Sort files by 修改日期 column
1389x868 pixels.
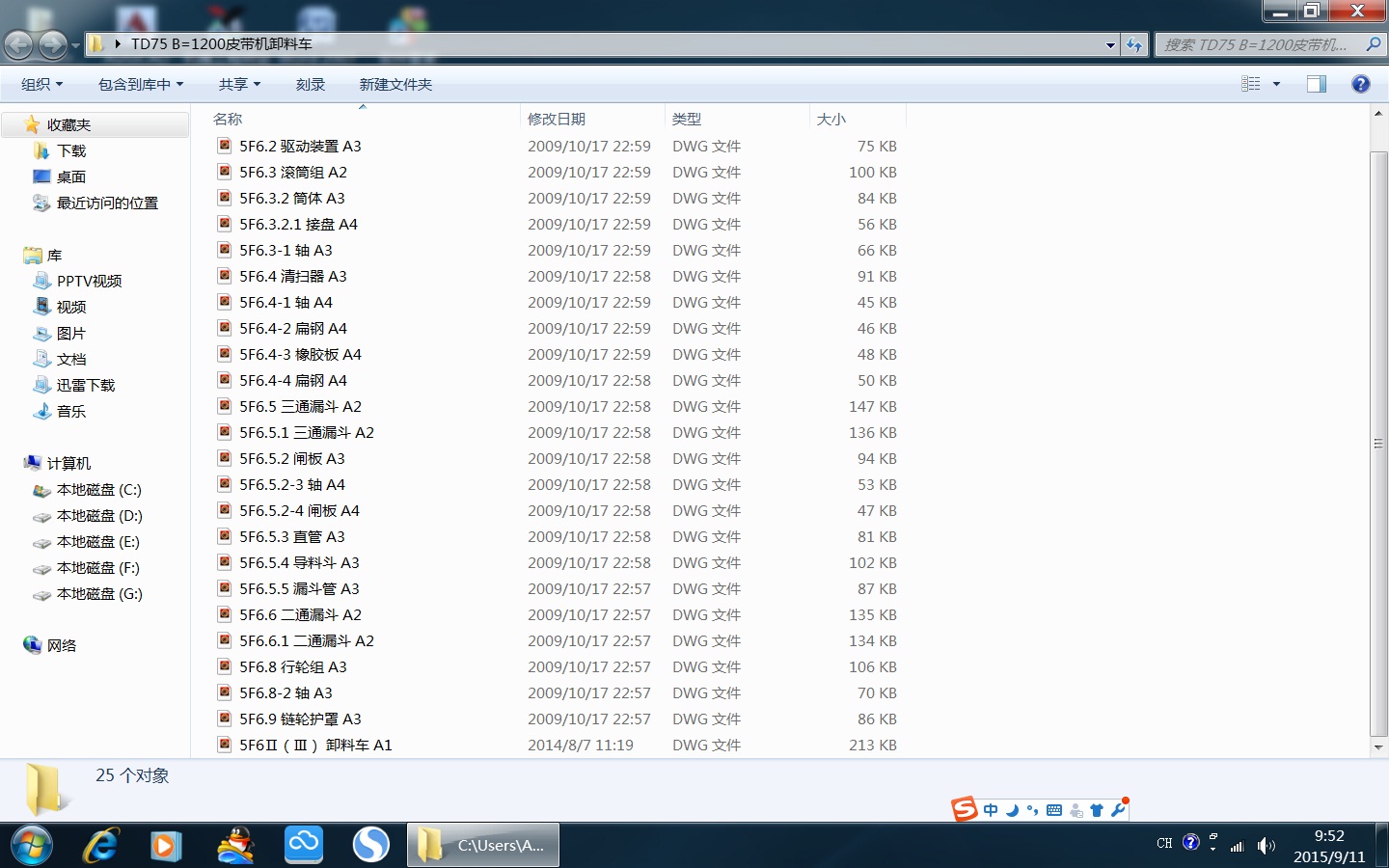pos(557,119)
